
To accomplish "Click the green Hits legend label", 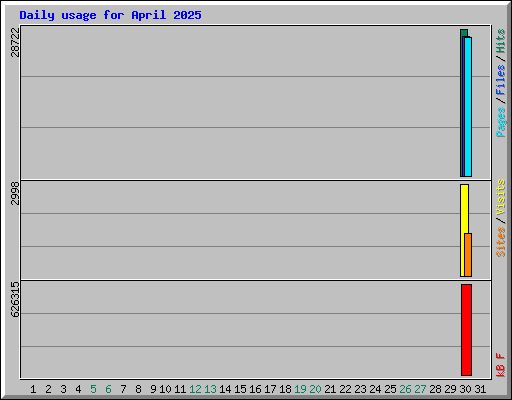I will click(x=501, y=41).
